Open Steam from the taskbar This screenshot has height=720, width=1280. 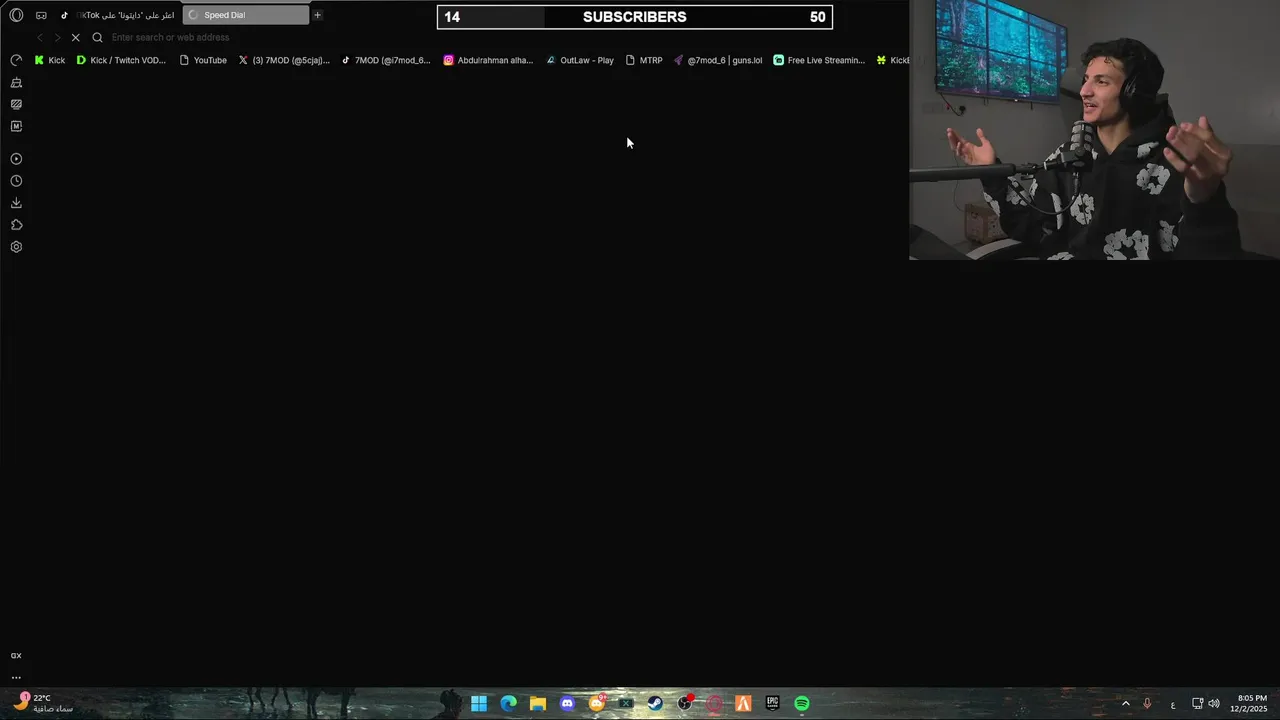tap(655, 703)
